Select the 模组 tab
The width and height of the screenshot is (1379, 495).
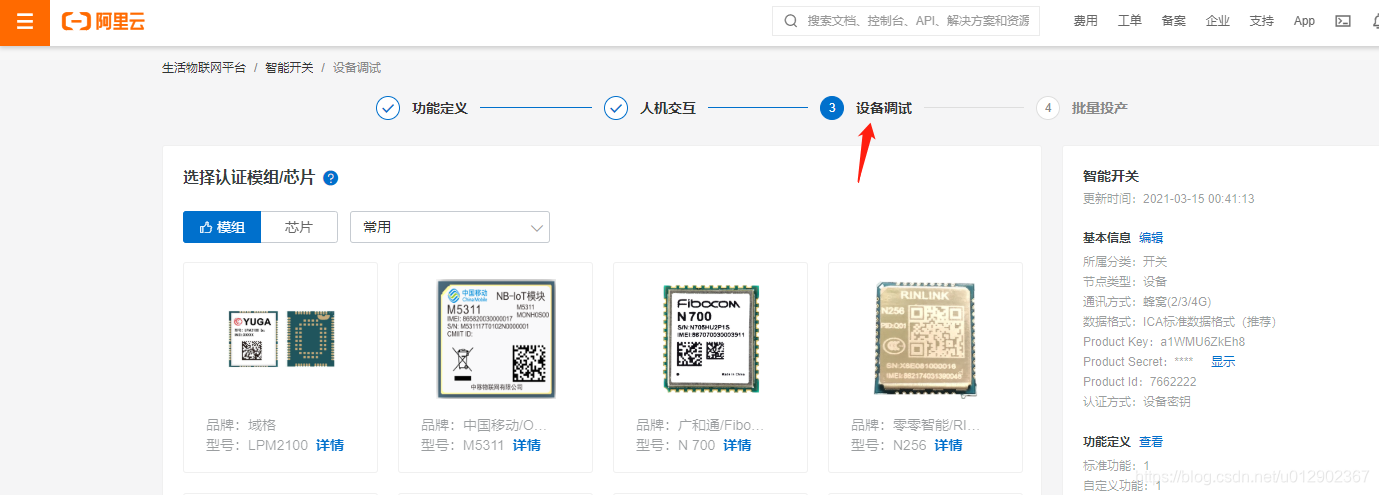(222, 227)
